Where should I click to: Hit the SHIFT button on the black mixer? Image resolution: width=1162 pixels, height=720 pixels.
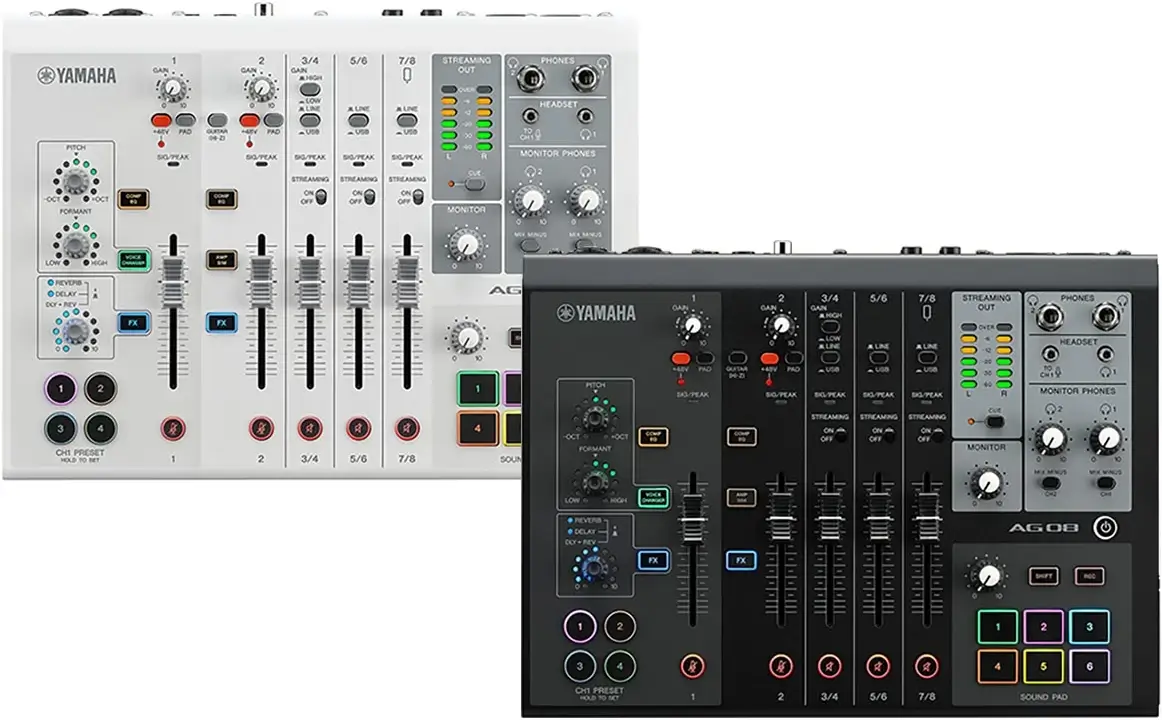[1043, 576]
